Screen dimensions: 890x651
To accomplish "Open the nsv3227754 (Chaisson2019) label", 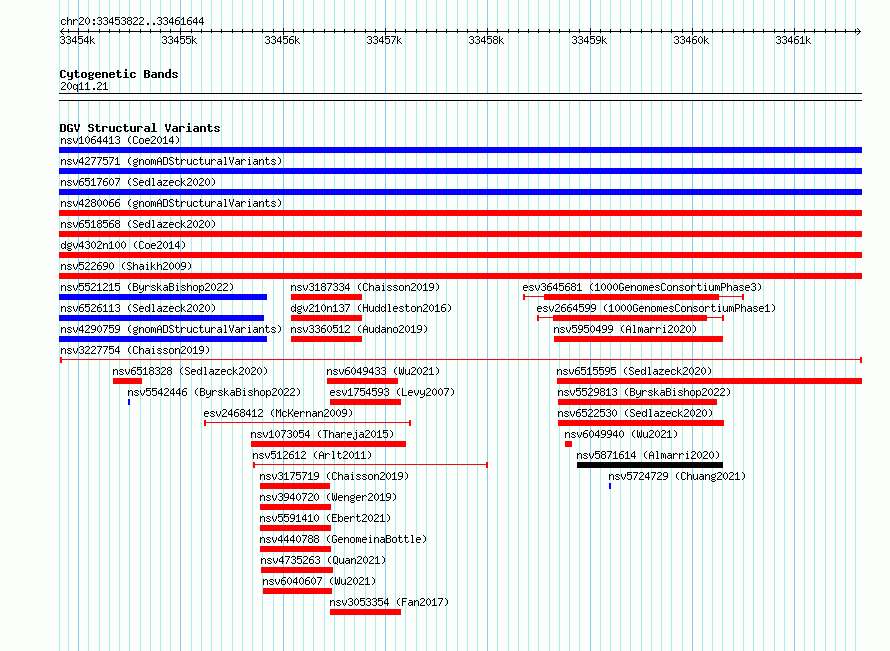I will click(x=135, y=350).
